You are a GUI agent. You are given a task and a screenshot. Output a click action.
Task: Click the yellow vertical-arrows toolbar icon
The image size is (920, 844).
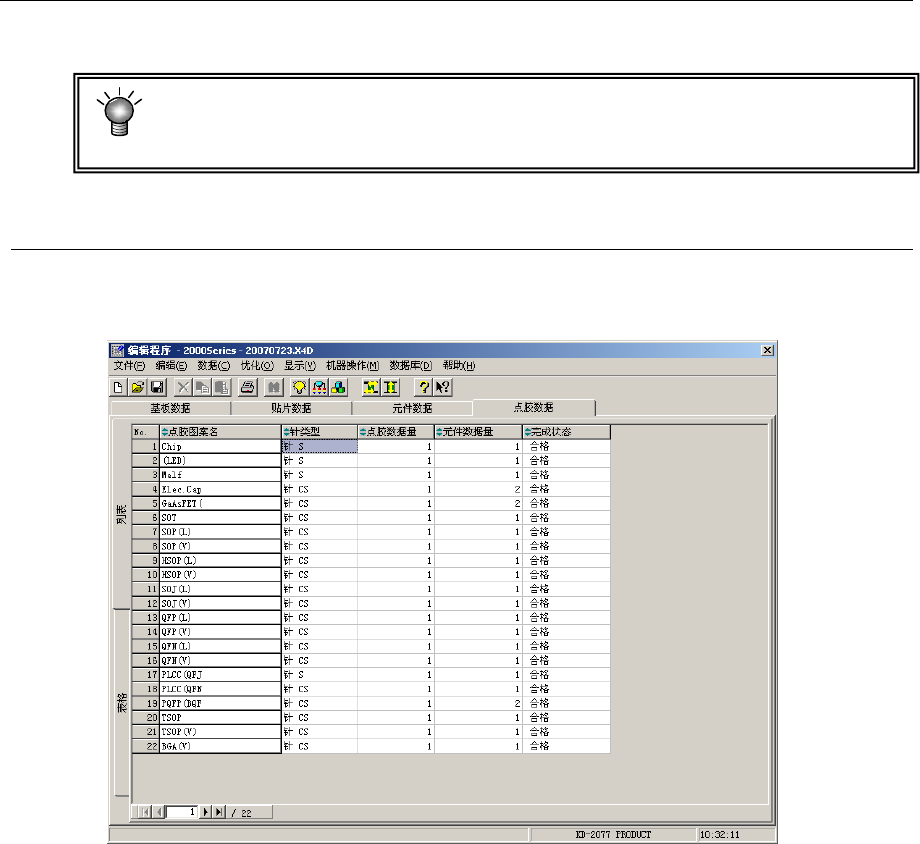[x=390, y=387]
